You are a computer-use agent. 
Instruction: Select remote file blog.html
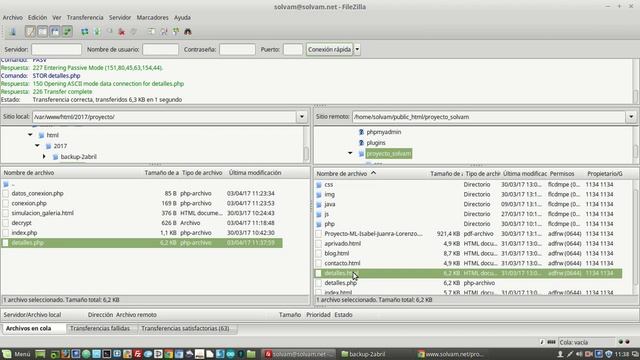(337, 253)
